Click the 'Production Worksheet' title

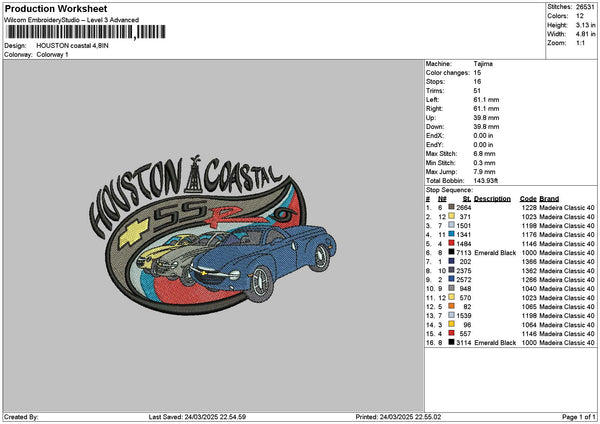[x=56, y=8]
